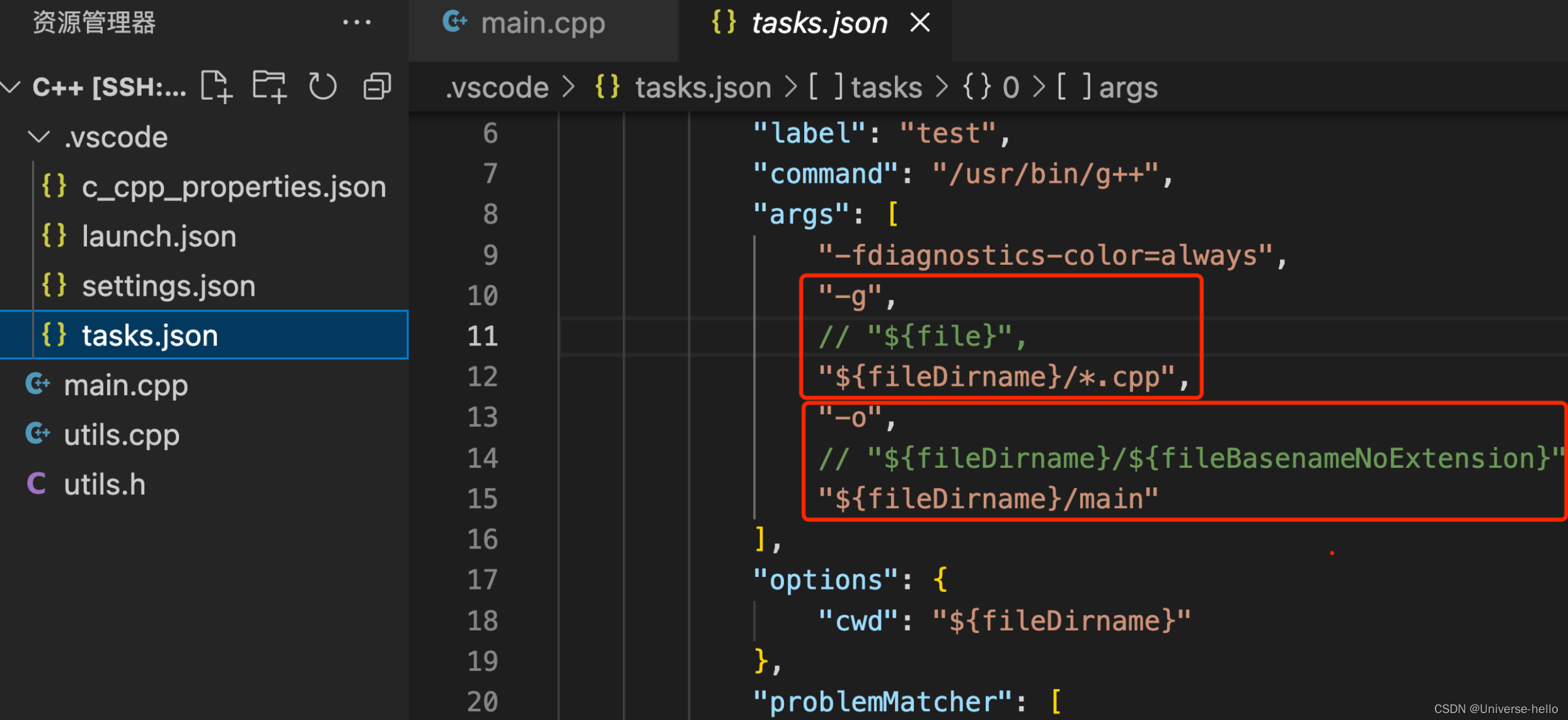Collapse all folders in explorer
1568x720 pixels.
(x=377, y=86)
